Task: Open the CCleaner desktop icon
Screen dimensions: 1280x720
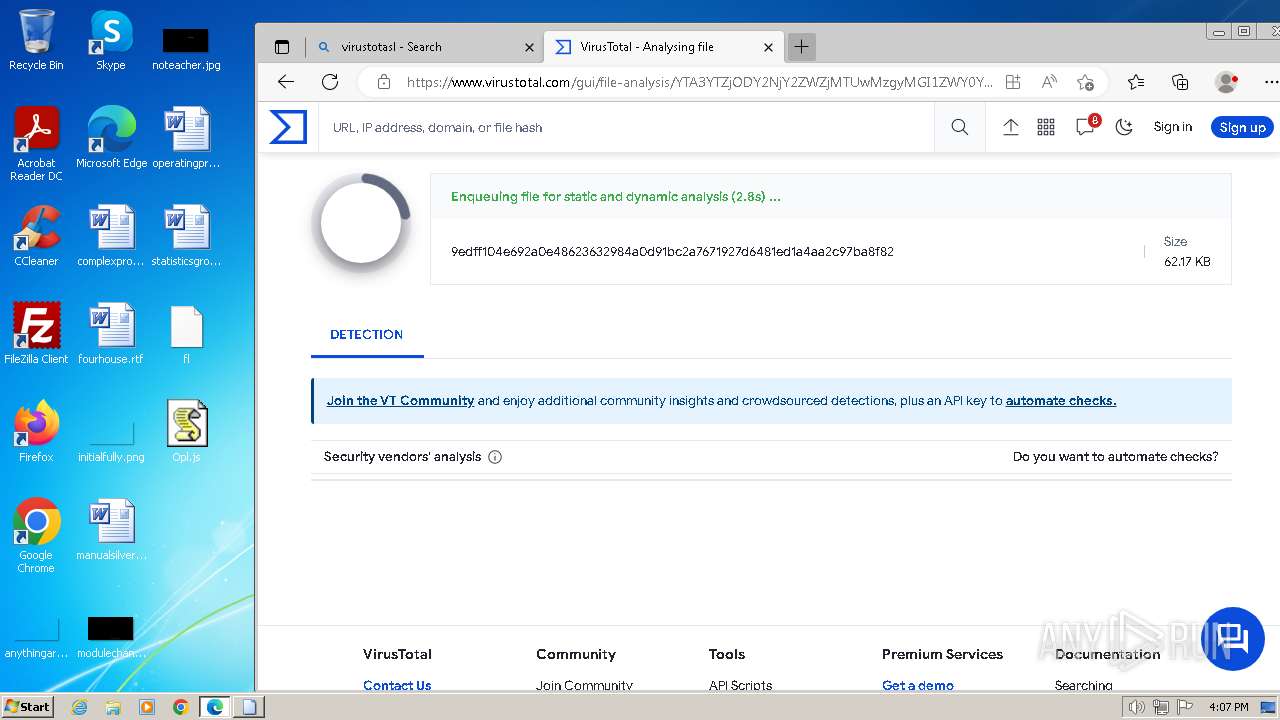Action: (x=36, y=237)
